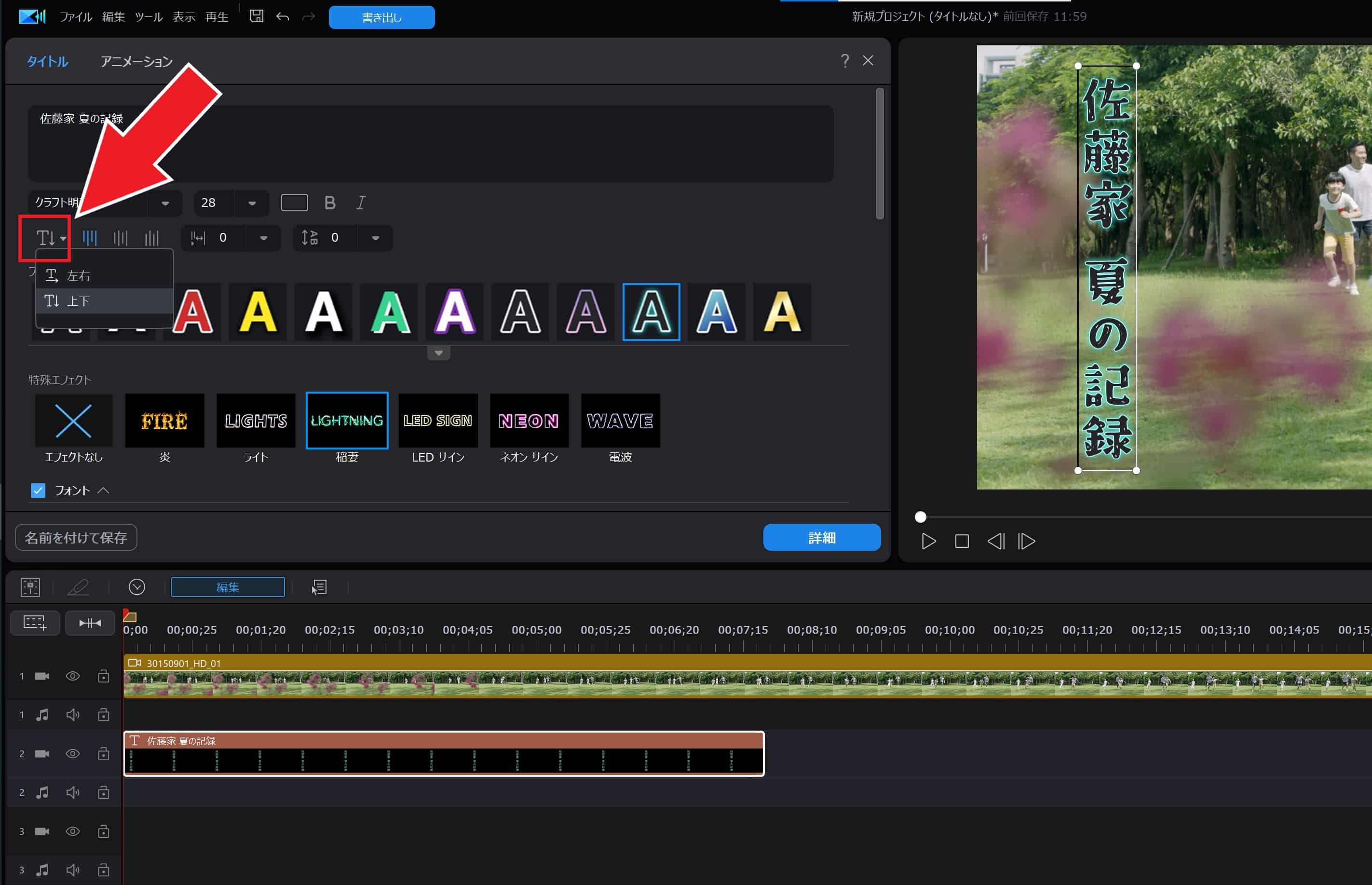Click the help question mark icon
This screenshot has height=885, width=1372.
coord(844,61)
